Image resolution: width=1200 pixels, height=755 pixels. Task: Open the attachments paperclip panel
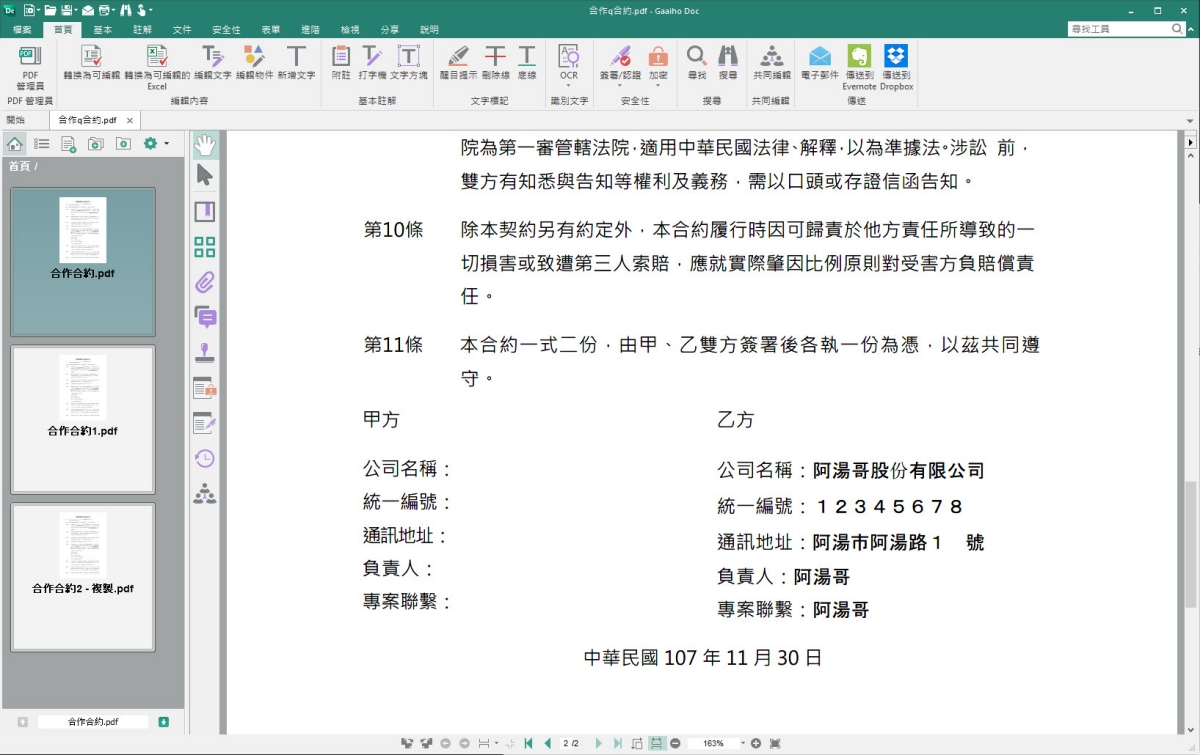point(205,283)
